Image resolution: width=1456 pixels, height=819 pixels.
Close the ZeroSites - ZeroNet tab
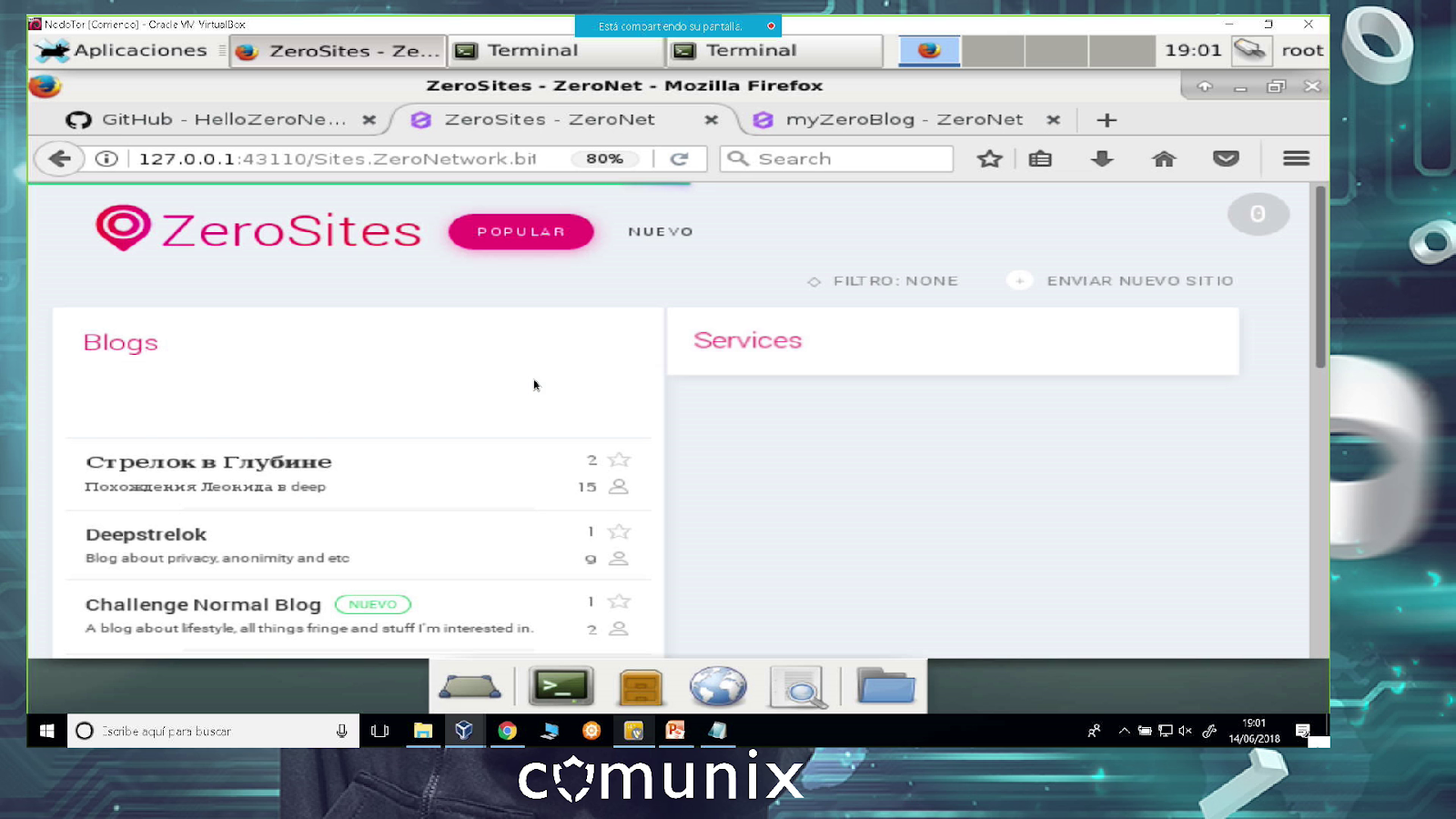711,119
